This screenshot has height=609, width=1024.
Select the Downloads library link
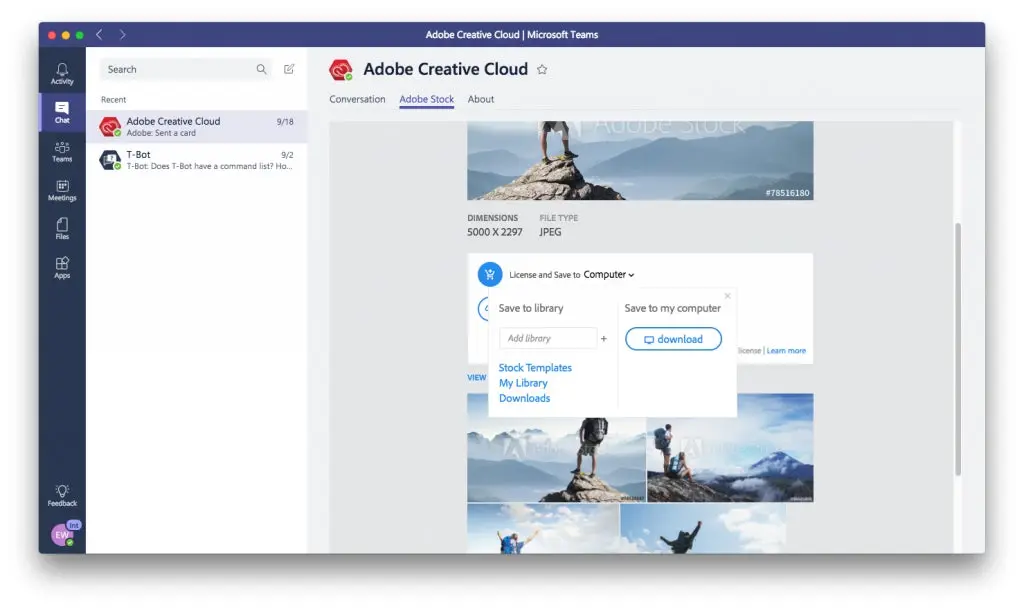tap(524, 398)
